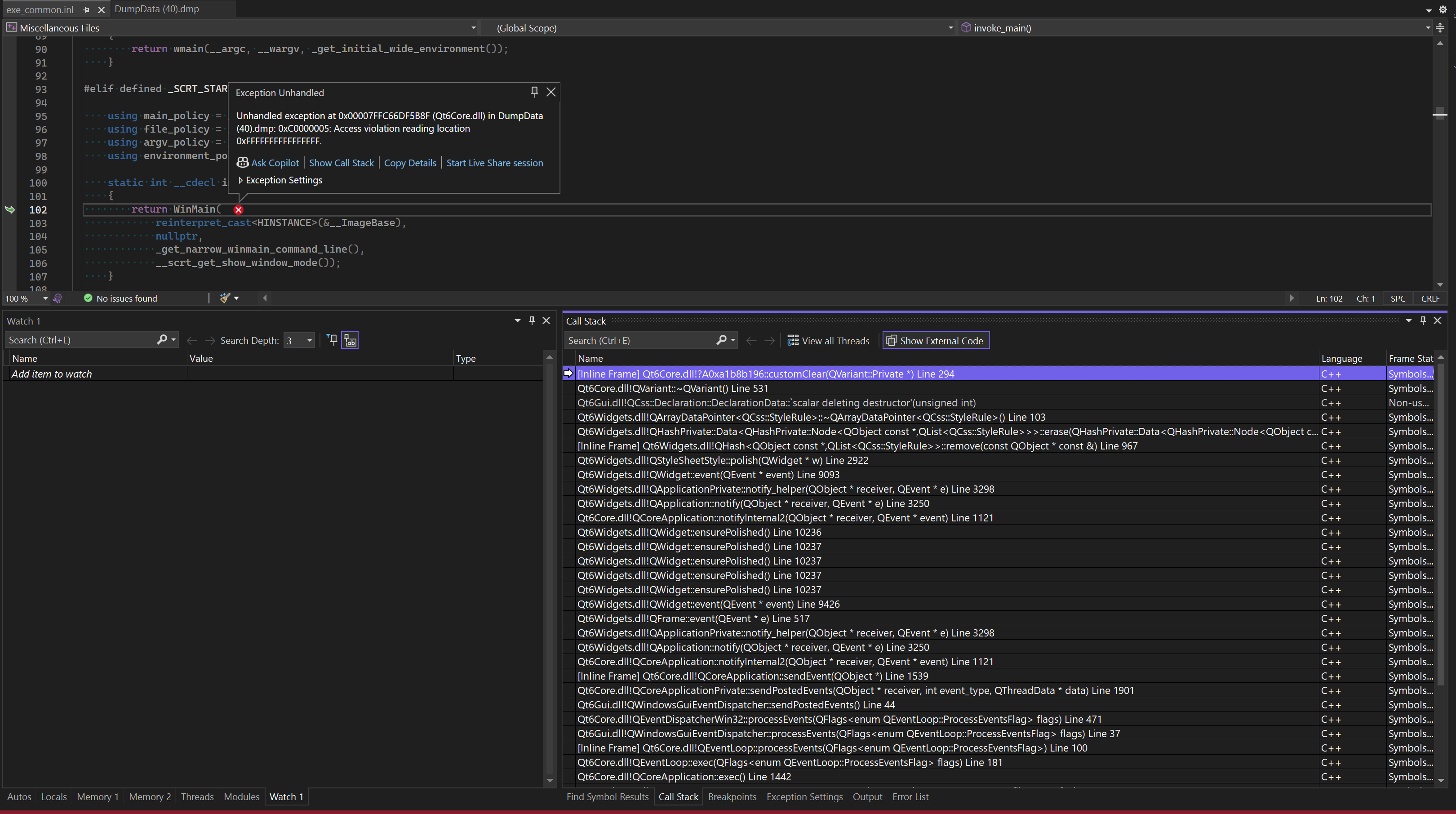
Task: Click the auto-hide pin for Call Stack panel
Action: (1423, 320)
